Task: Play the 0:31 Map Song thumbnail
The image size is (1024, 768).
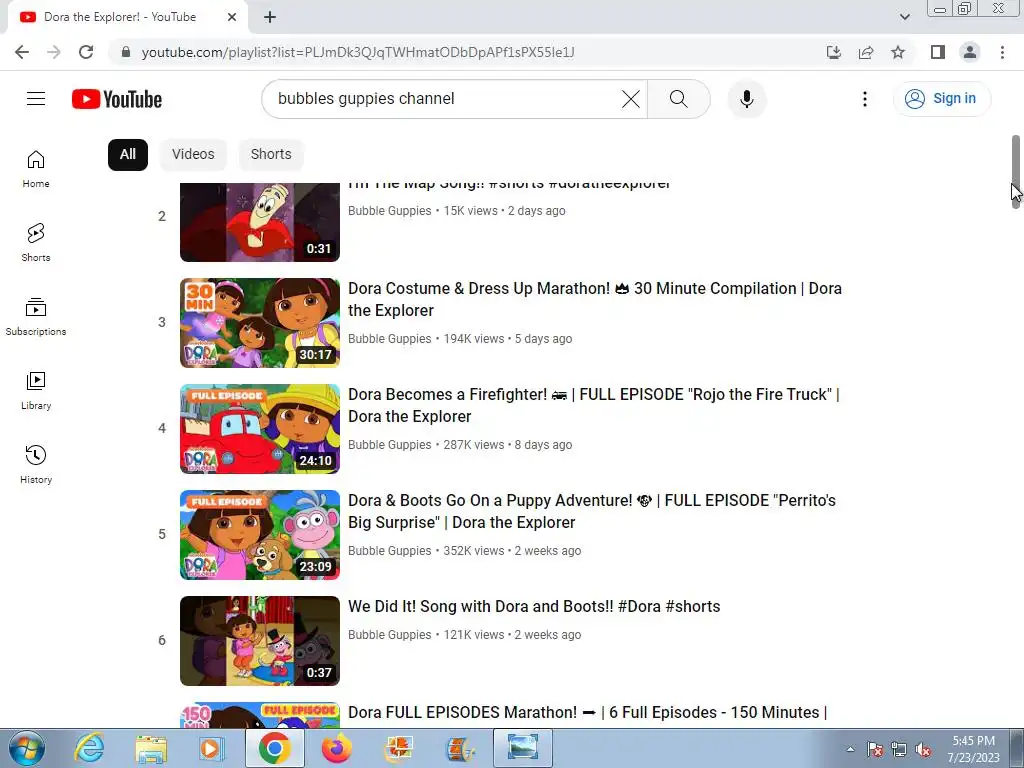Action: coord(260,222)
